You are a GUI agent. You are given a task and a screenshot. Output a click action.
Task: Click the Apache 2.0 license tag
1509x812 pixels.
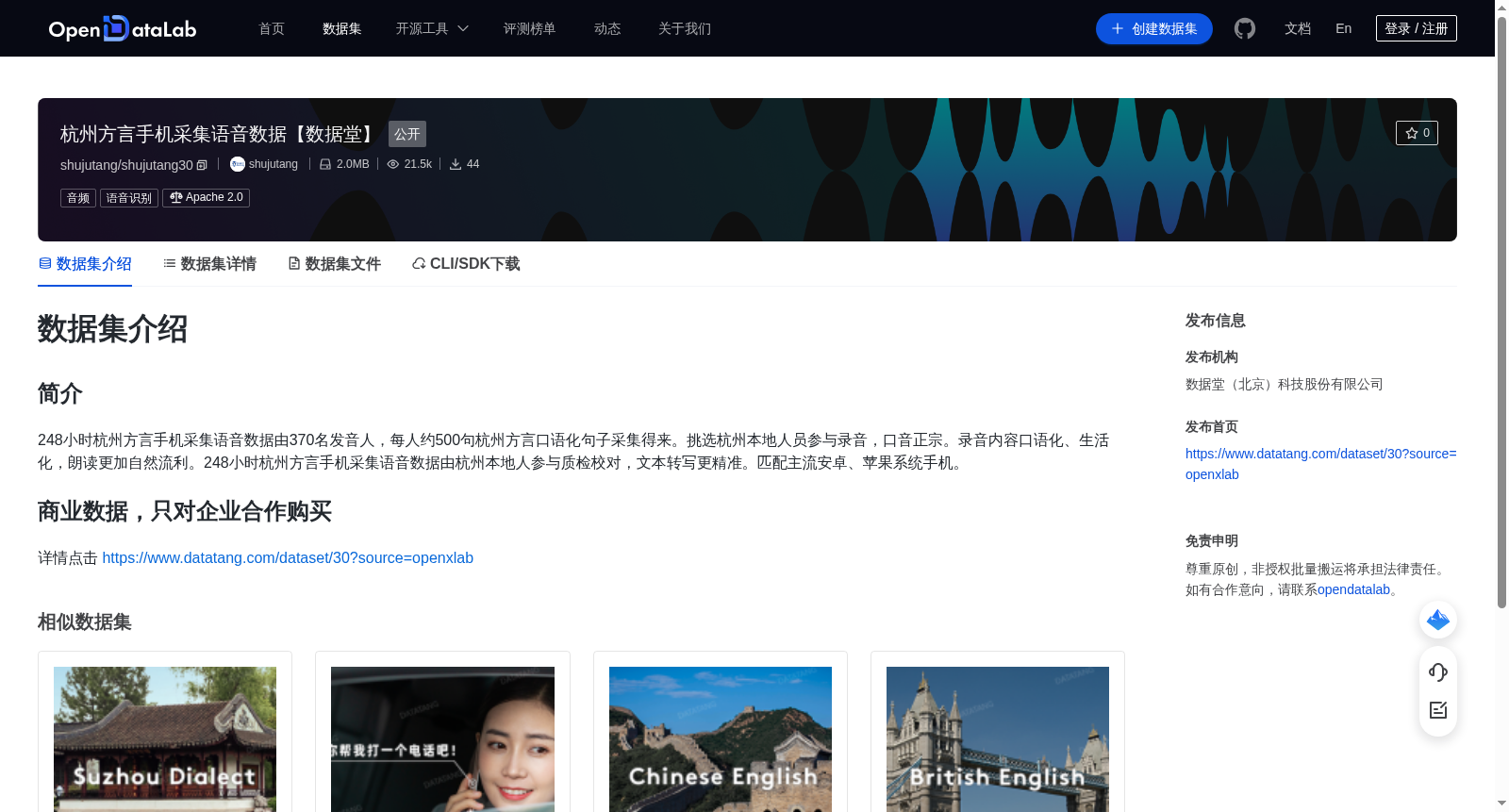tap(206, 198)
